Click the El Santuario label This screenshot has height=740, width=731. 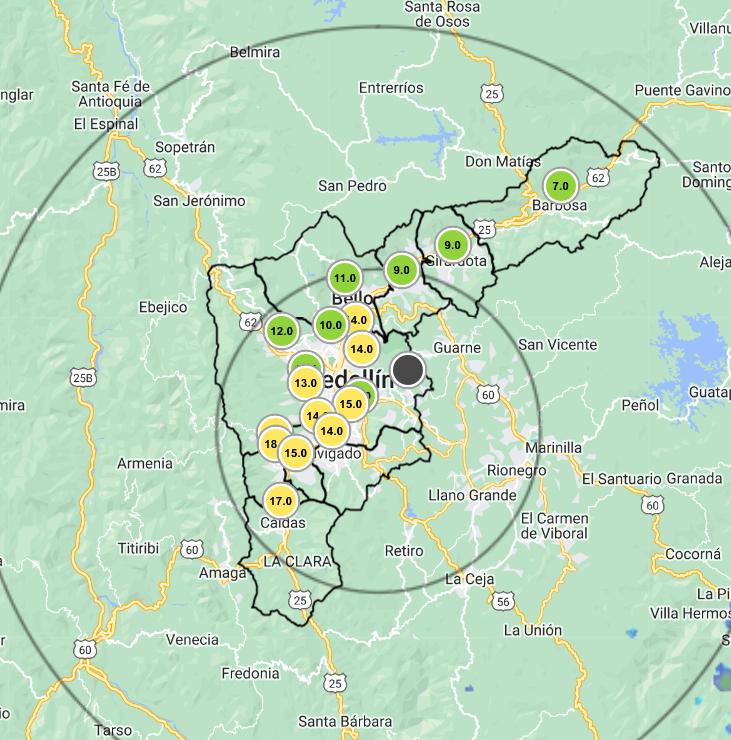[x=621, y=479]
